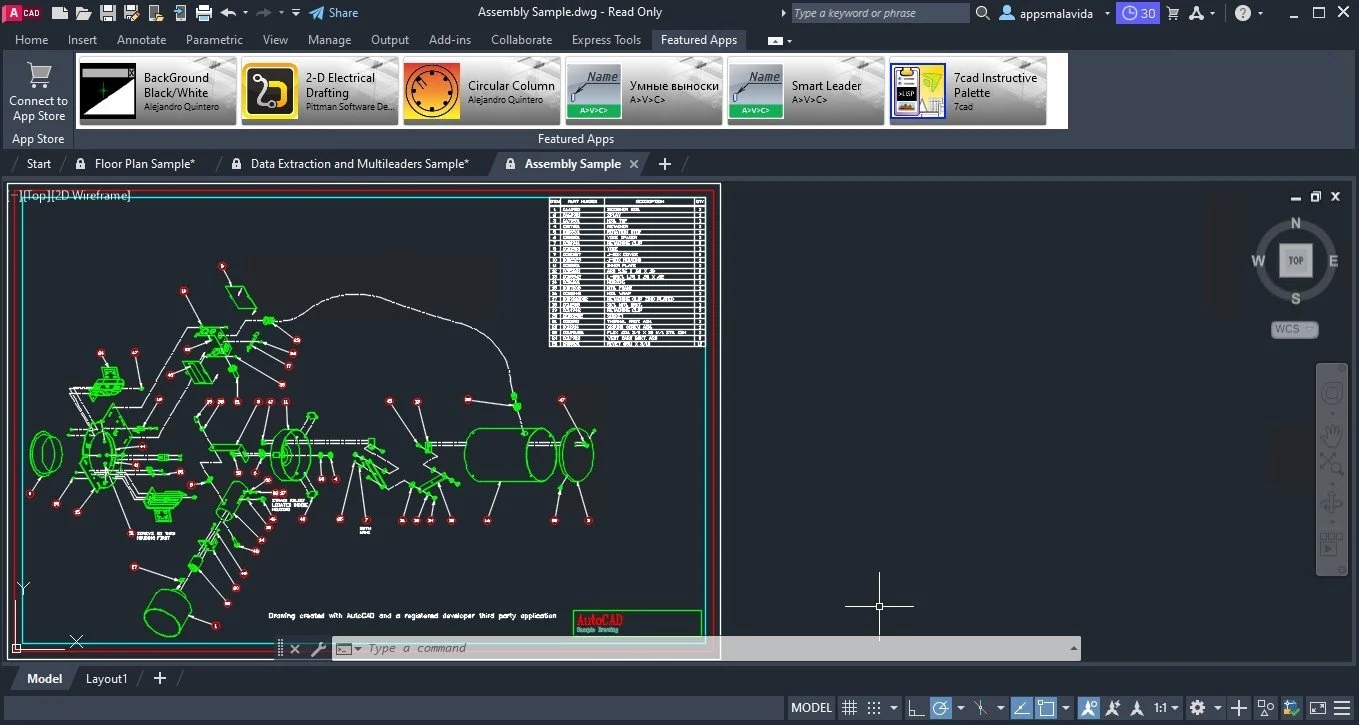Open 7cad Instructive Palette featured app
Image resolution: width=1359 pixels, height=725 pixels.
[968, 91]
